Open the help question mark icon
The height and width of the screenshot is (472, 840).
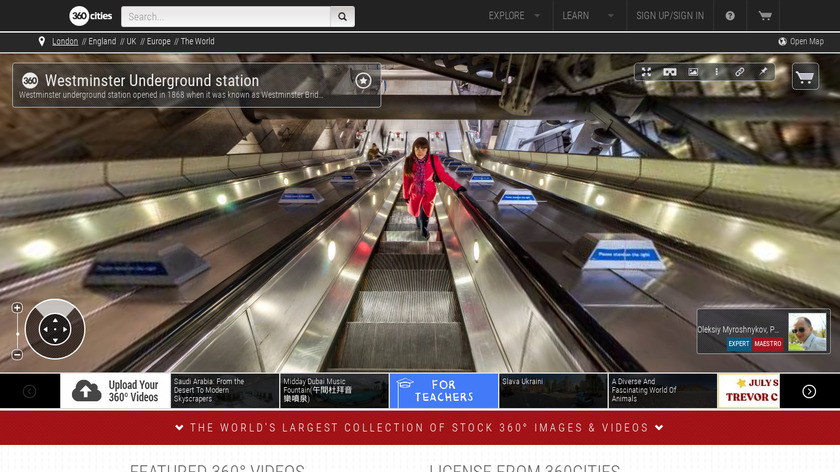point(730,16)
